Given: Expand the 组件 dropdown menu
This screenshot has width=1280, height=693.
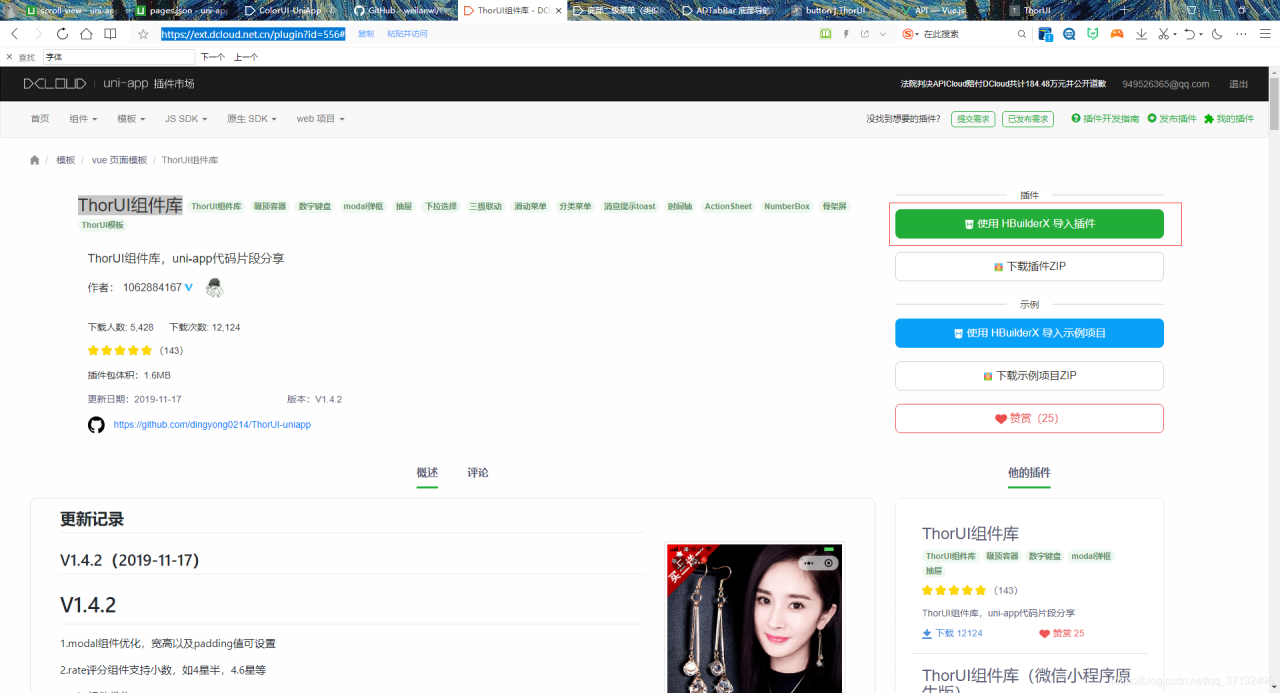Looking at the screenshot, I should pos(83,119).
